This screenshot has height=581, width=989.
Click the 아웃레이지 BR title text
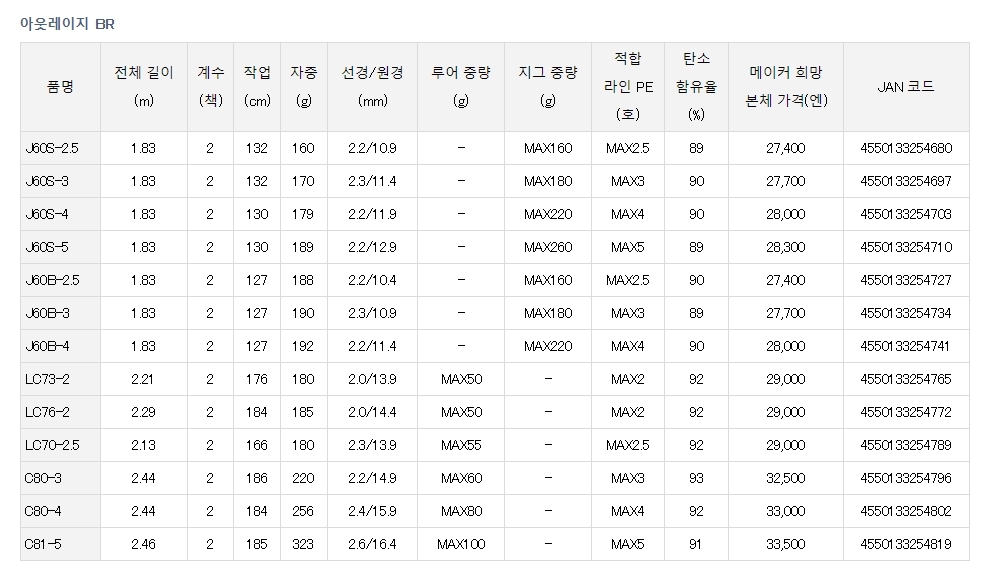pyautogui.click(x=67, y=24)
